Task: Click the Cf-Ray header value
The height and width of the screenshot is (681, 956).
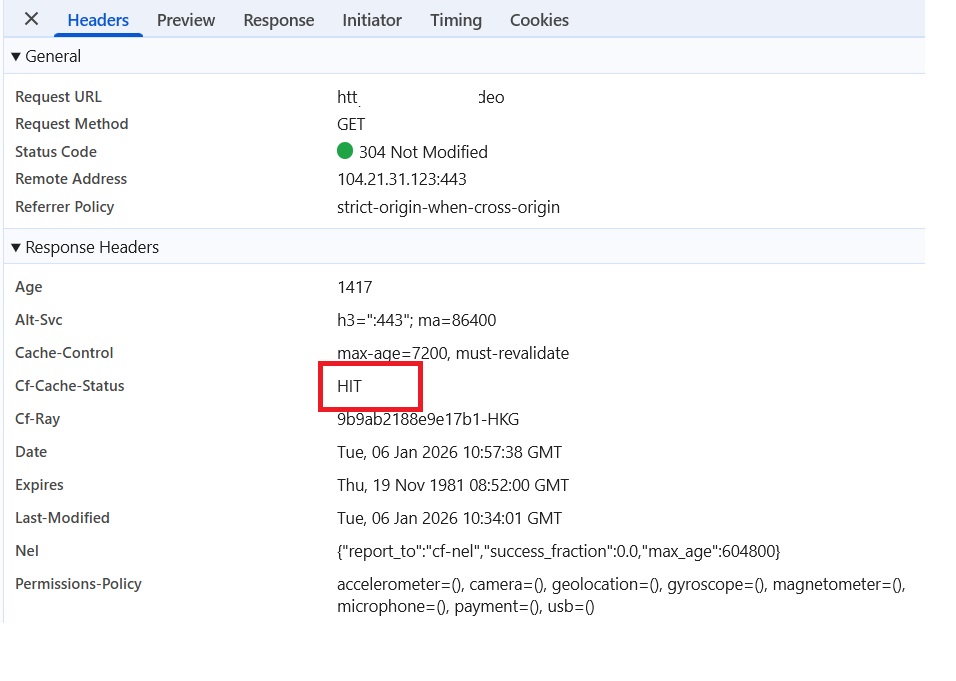Action: pyautogui.click(x=427, y=419)
